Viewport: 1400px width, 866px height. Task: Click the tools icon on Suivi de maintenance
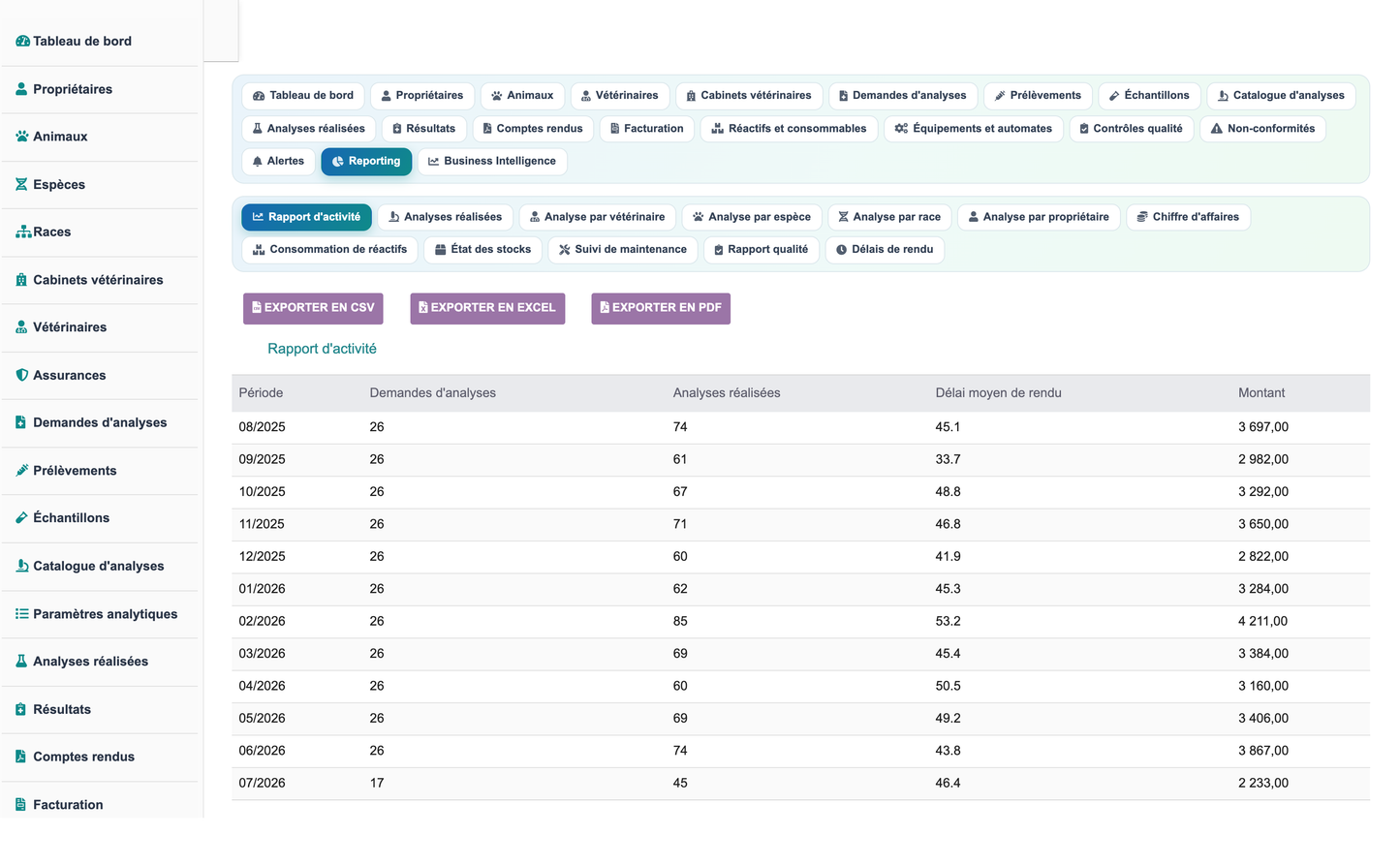coord(565,250)
